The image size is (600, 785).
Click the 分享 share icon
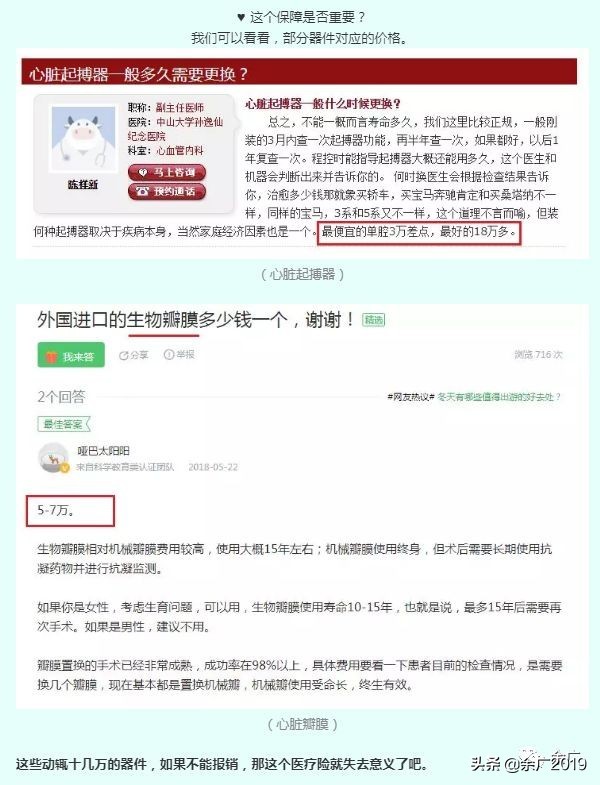134,355
